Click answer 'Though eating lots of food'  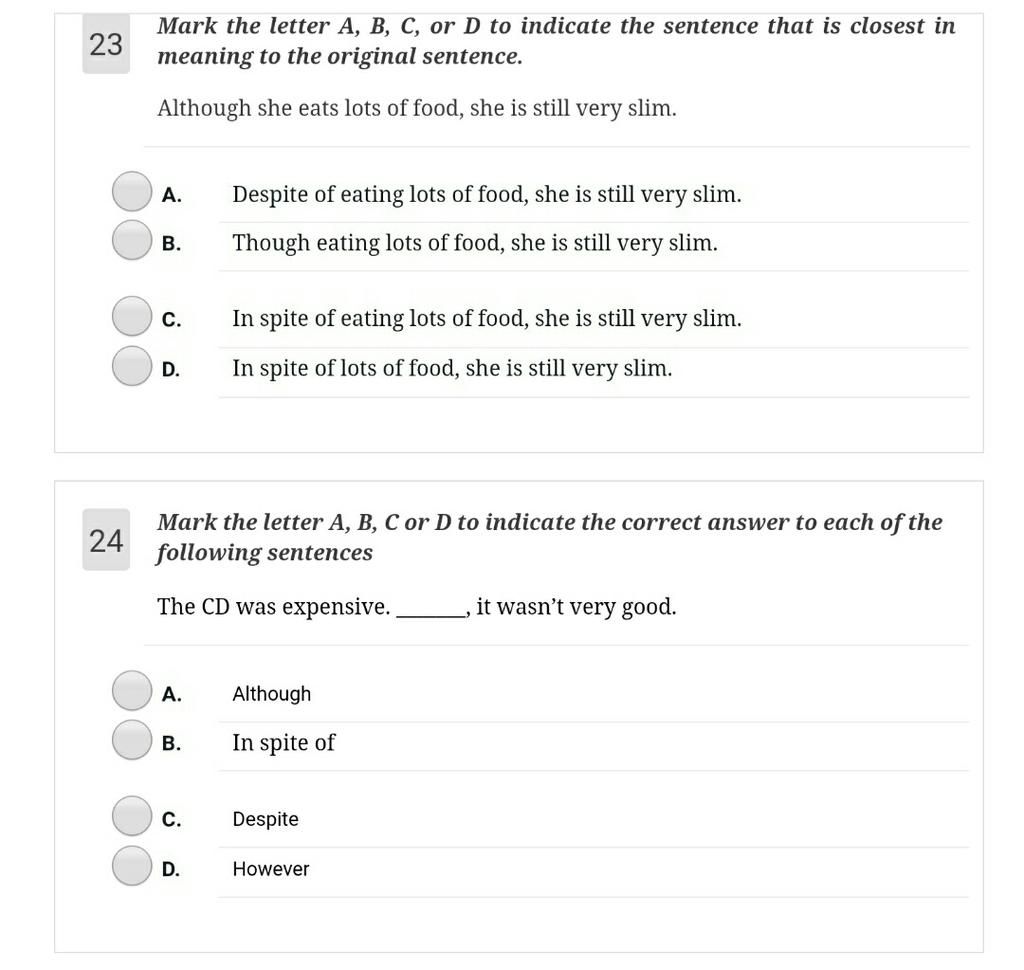475,243
